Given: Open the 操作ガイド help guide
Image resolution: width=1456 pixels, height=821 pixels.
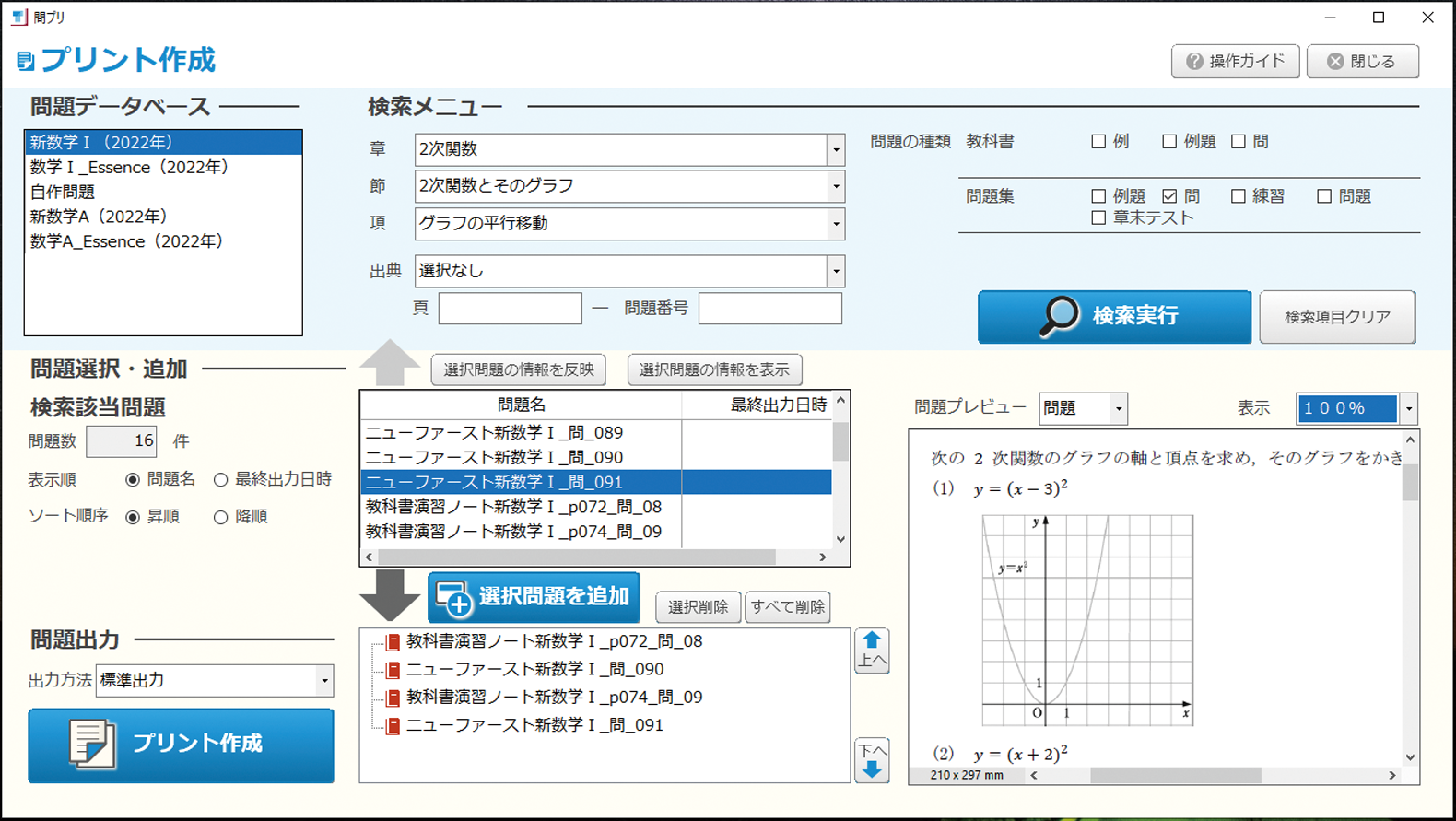Looking at the screenshot, I should pyautogui.click(x=1235, y=61).
